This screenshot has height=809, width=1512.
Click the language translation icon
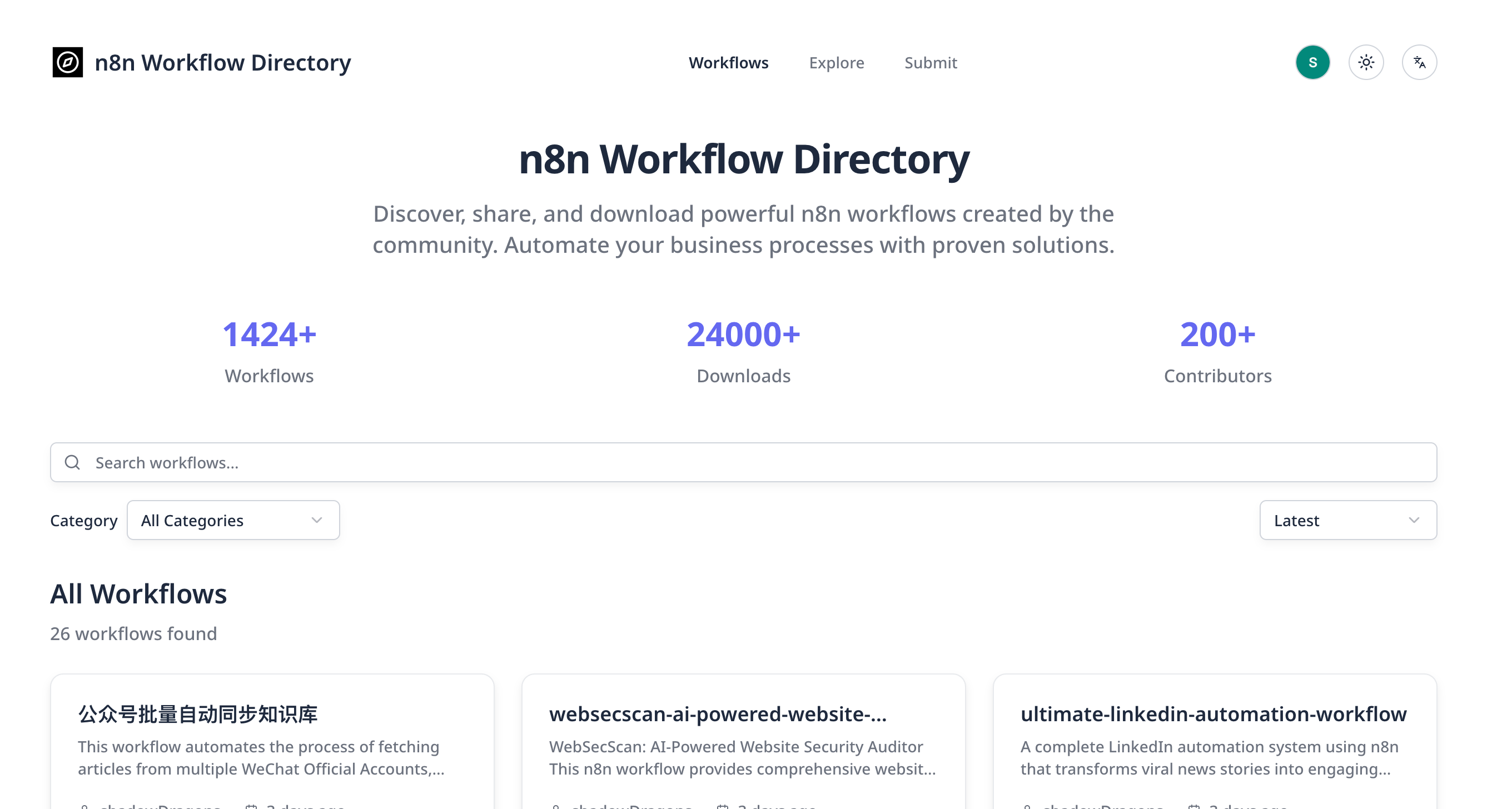click(x=1420, y=62)
